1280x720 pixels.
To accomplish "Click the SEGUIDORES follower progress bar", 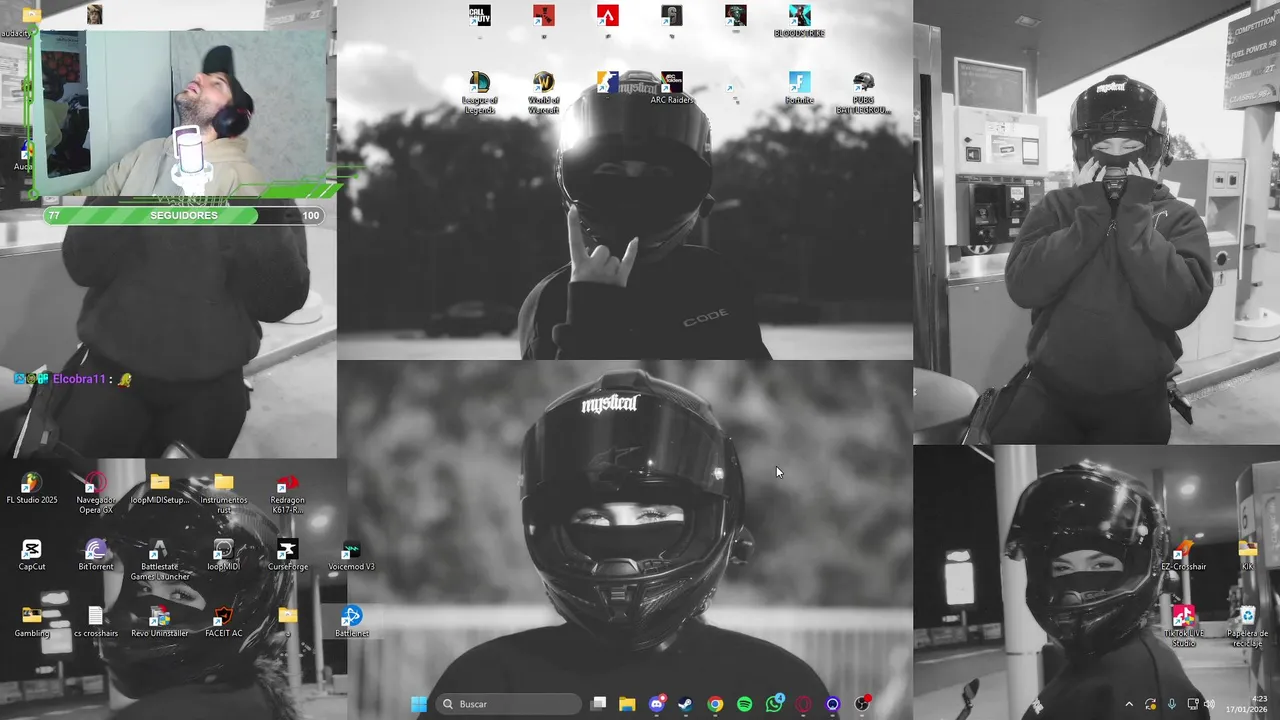I will pyautogui.click(x=183, y=215).
